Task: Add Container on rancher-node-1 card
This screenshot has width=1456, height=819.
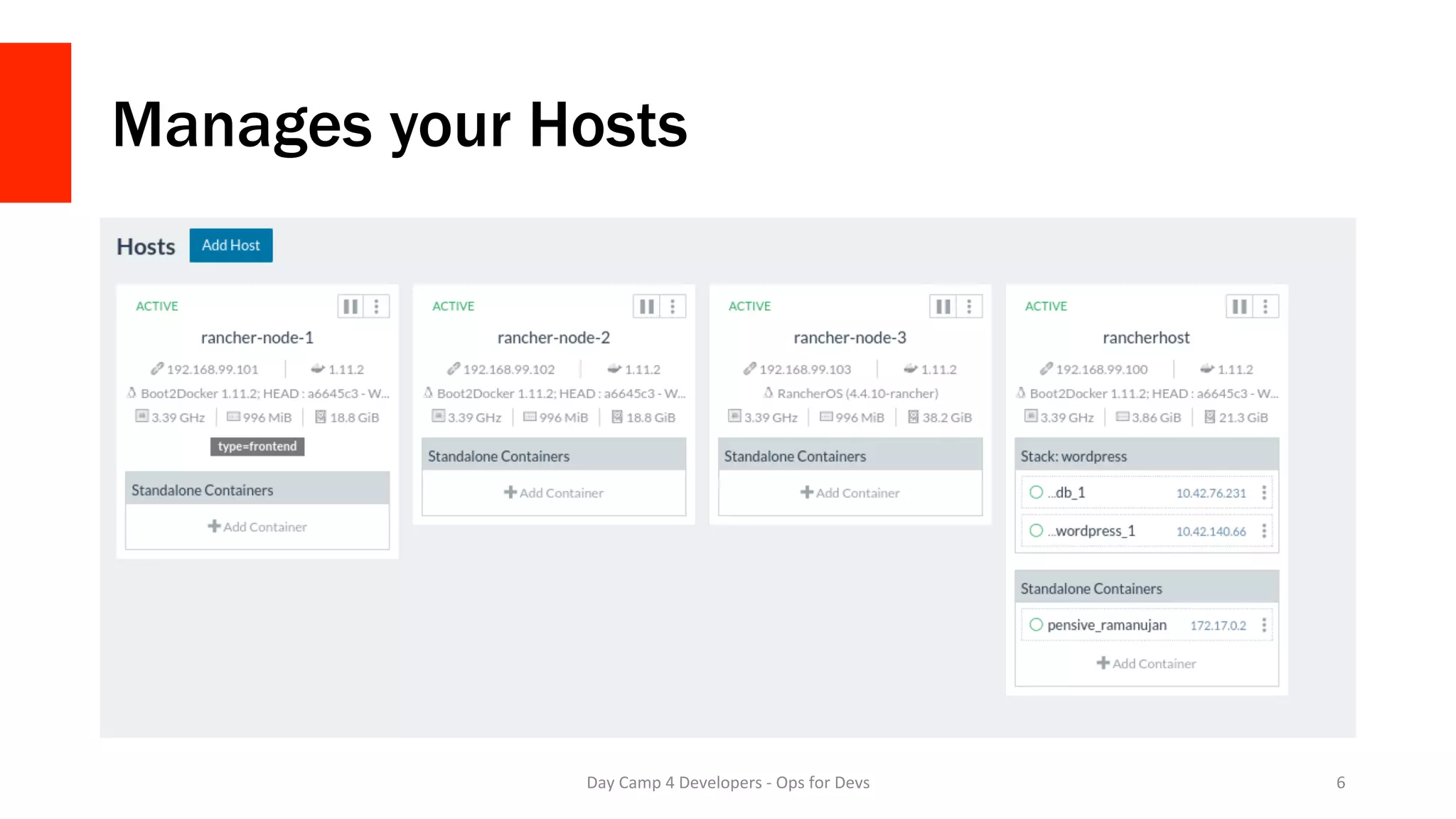Action: tap(257, 527)
